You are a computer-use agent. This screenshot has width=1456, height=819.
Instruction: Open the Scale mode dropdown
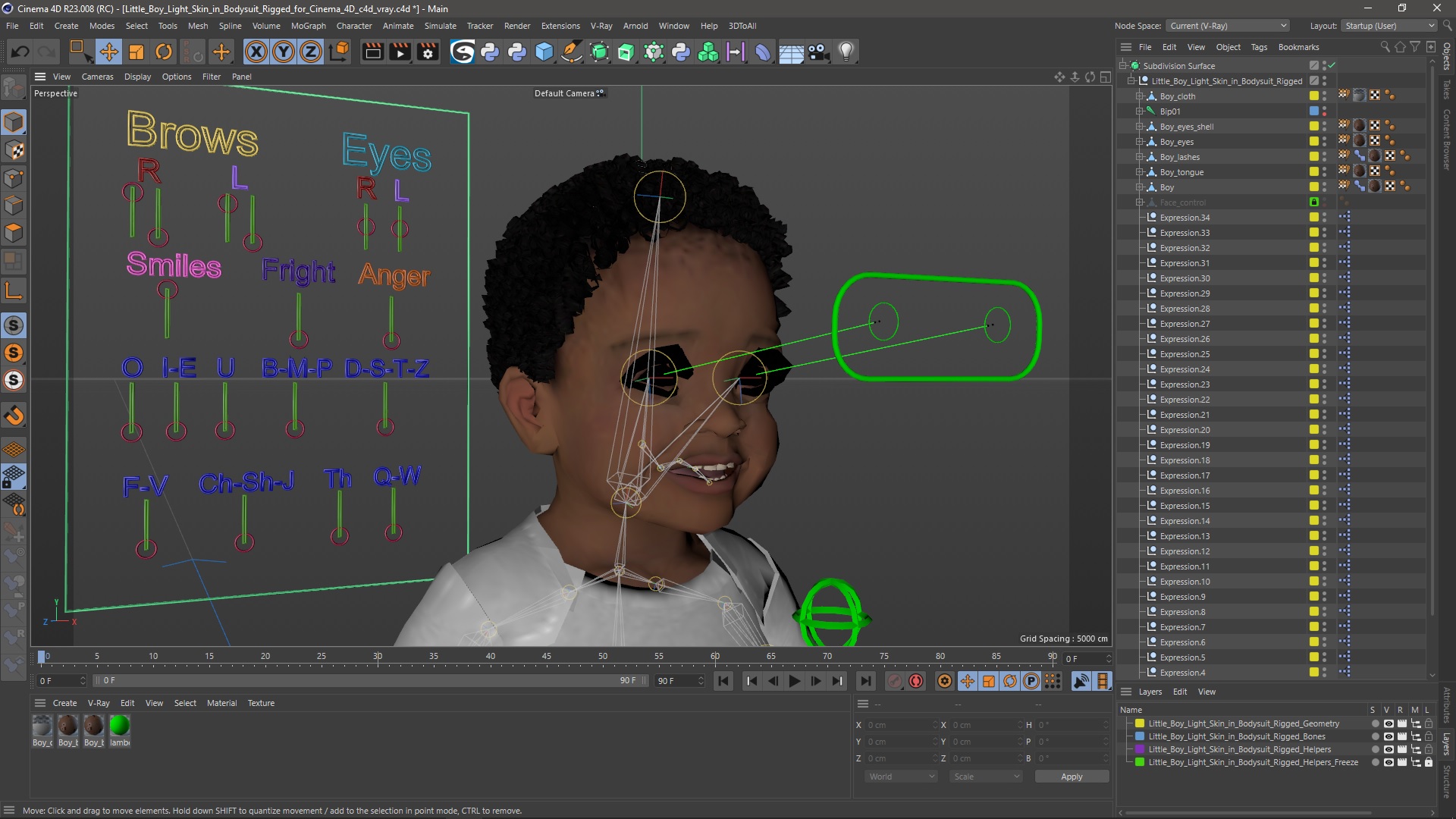coord(986,777)
